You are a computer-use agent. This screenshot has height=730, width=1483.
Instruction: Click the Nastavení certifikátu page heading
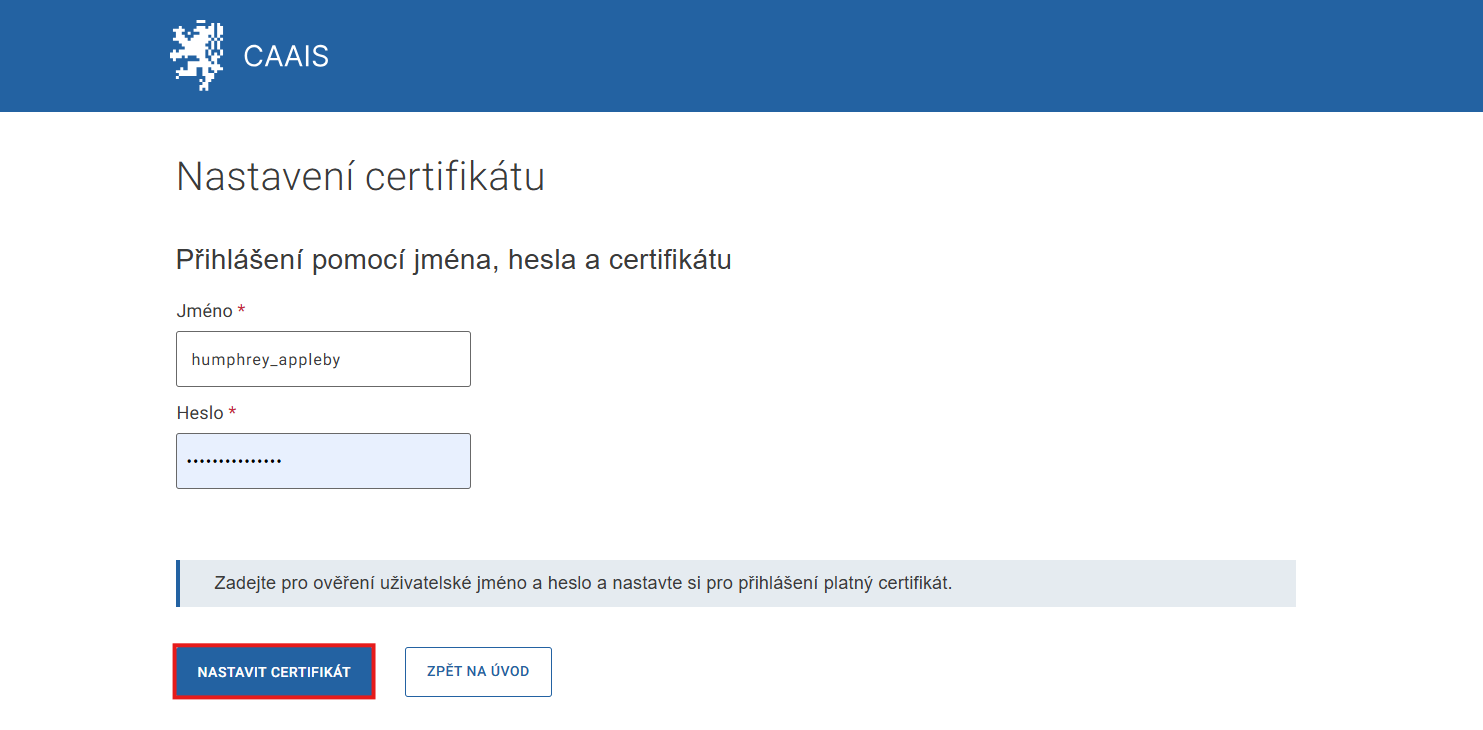[x=360, y=177]
